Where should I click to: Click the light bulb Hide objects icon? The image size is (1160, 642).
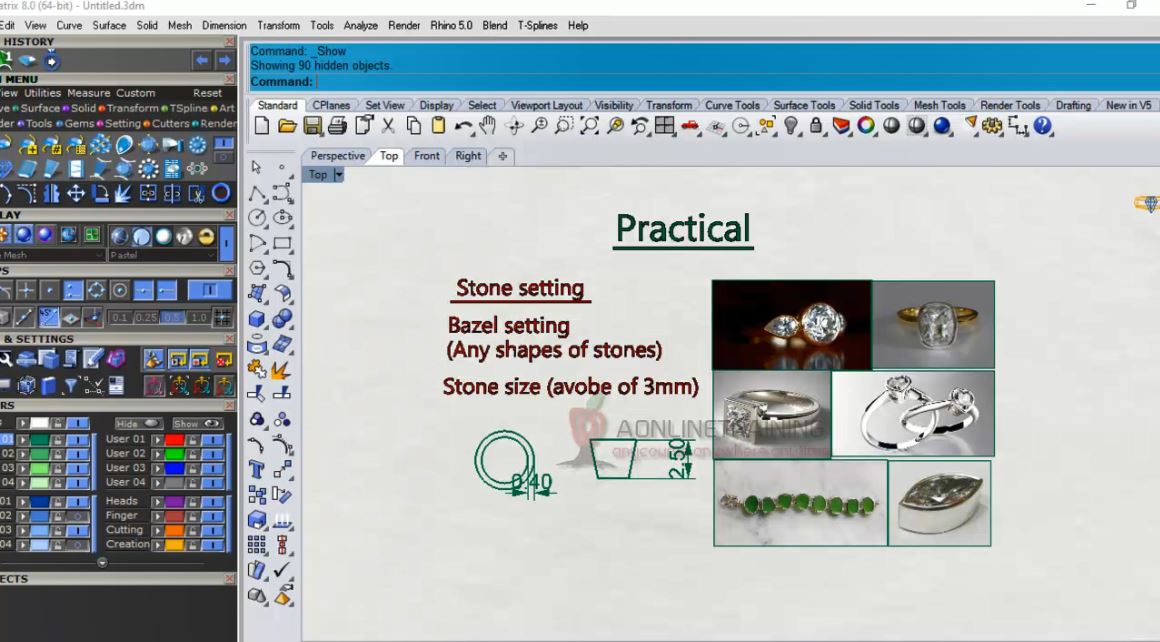click(791, 126)
